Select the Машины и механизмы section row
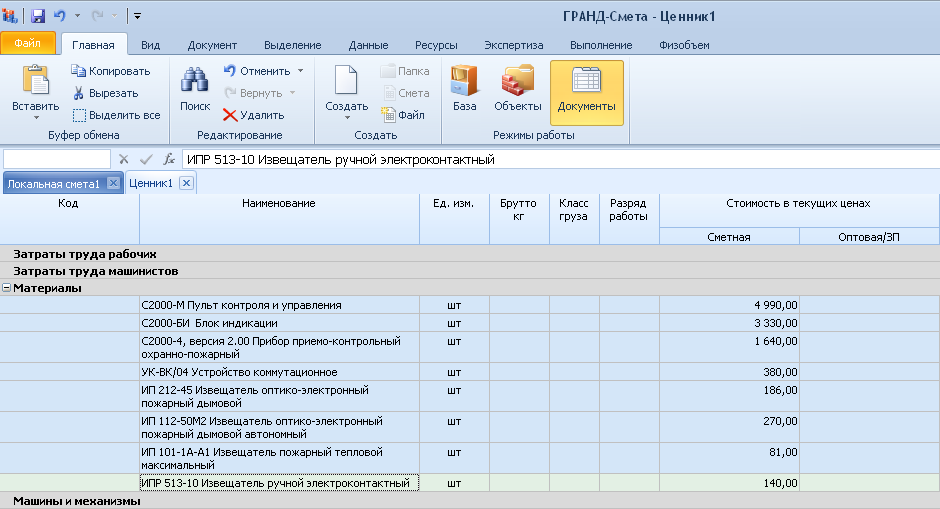 point(470,501)
